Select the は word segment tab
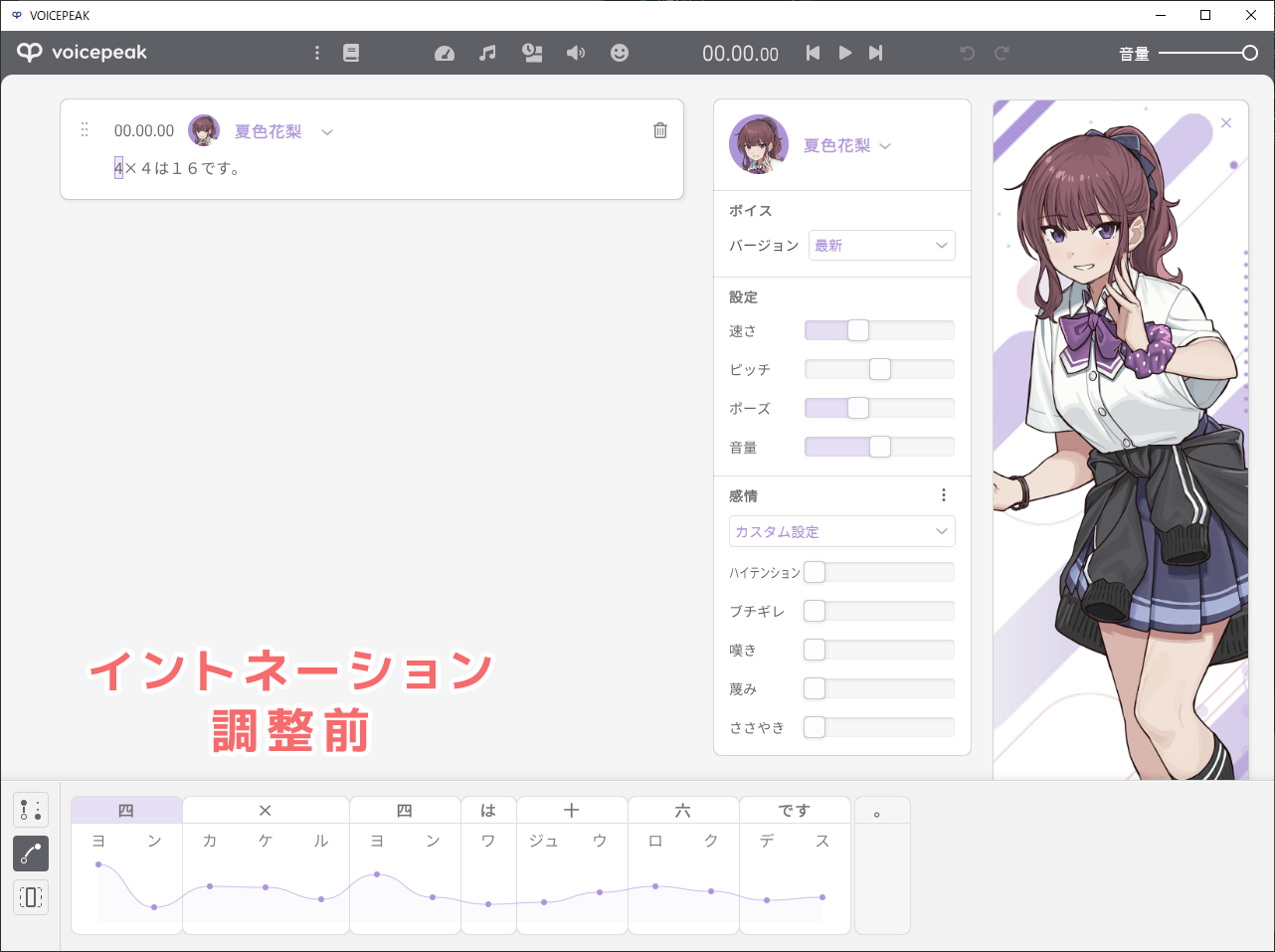This screenshot has height=952, width=1275. click(x=488, y=810)
